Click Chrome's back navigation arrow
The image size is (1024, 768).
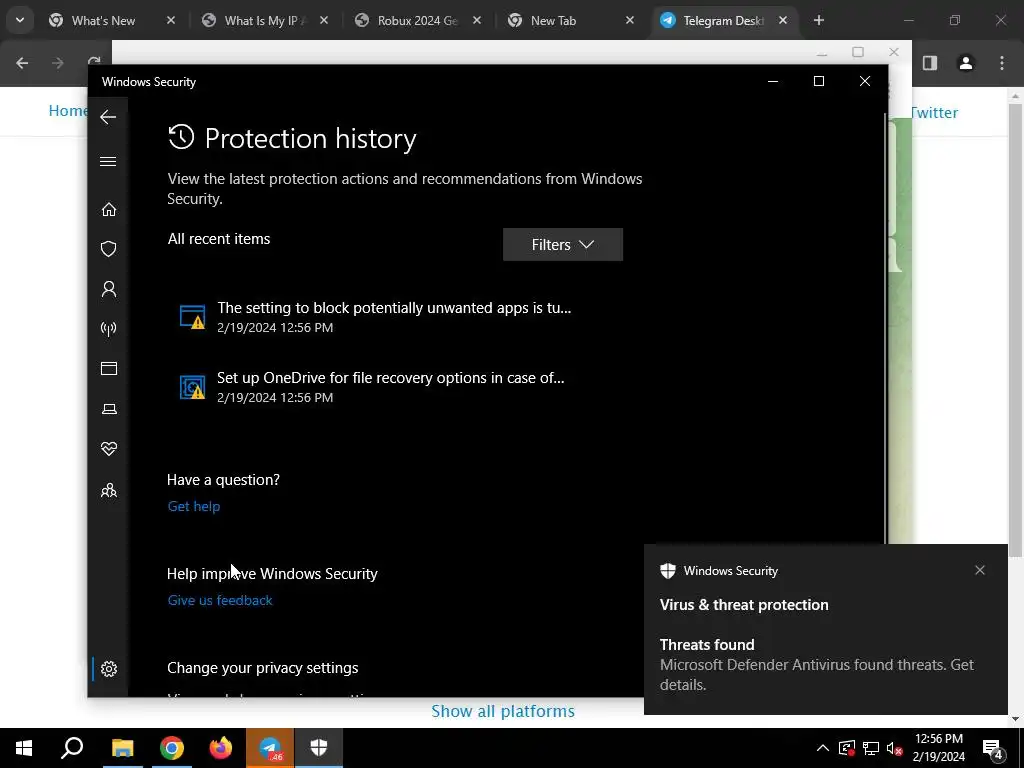[x=22, y=63]
